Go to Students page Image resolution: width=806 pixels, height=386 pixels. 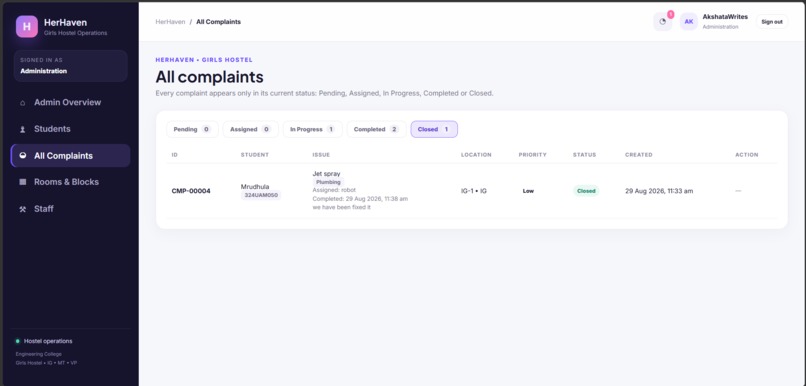(70, 129)
